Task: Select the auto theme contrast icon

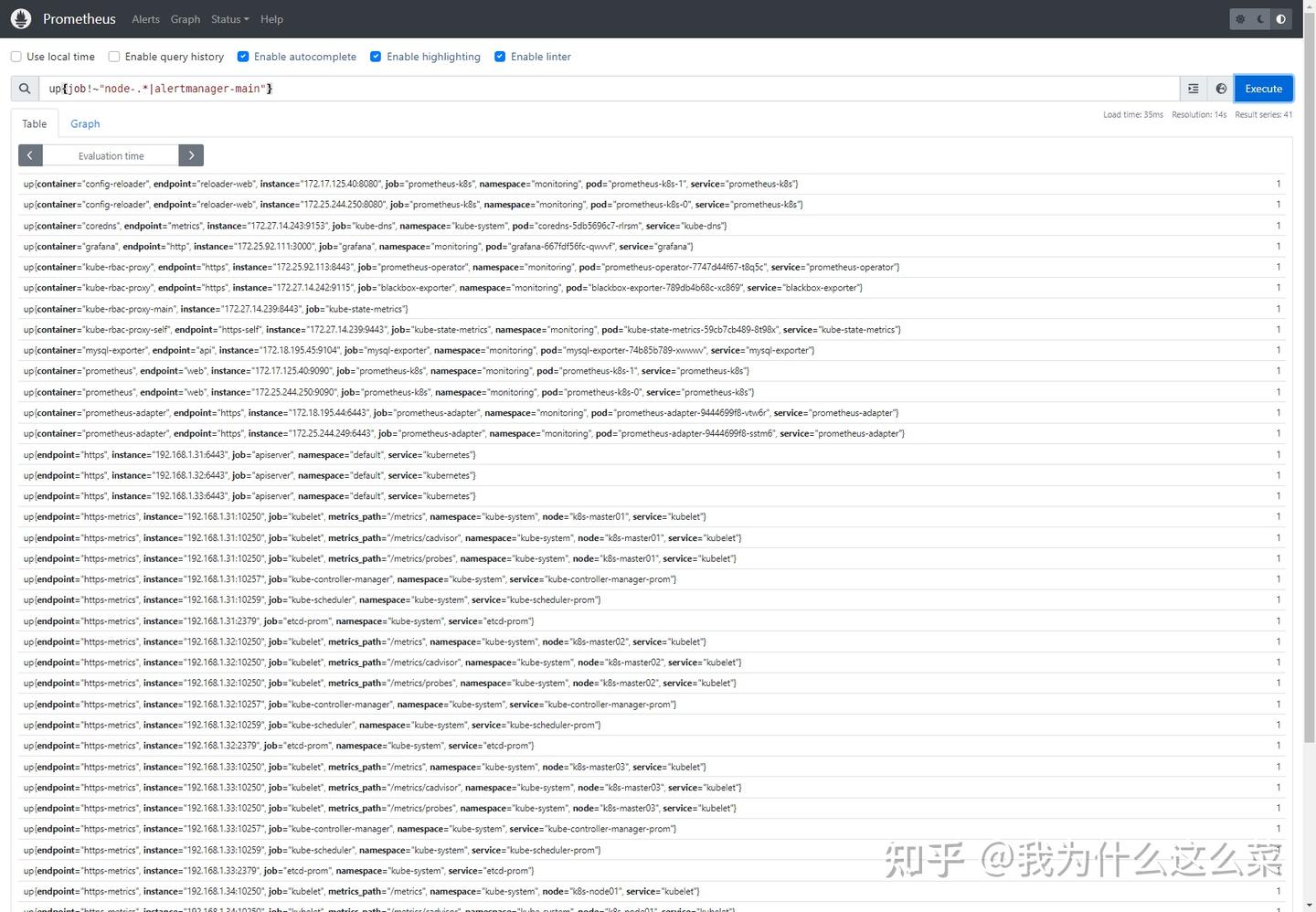Action: point(1281,18)
